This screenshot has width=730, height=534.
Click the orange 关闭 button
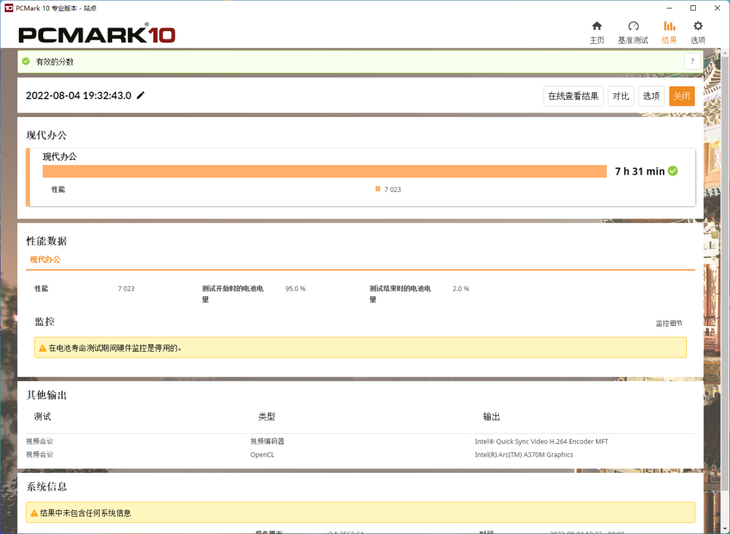pyautogui.click(x=682, y=96)
